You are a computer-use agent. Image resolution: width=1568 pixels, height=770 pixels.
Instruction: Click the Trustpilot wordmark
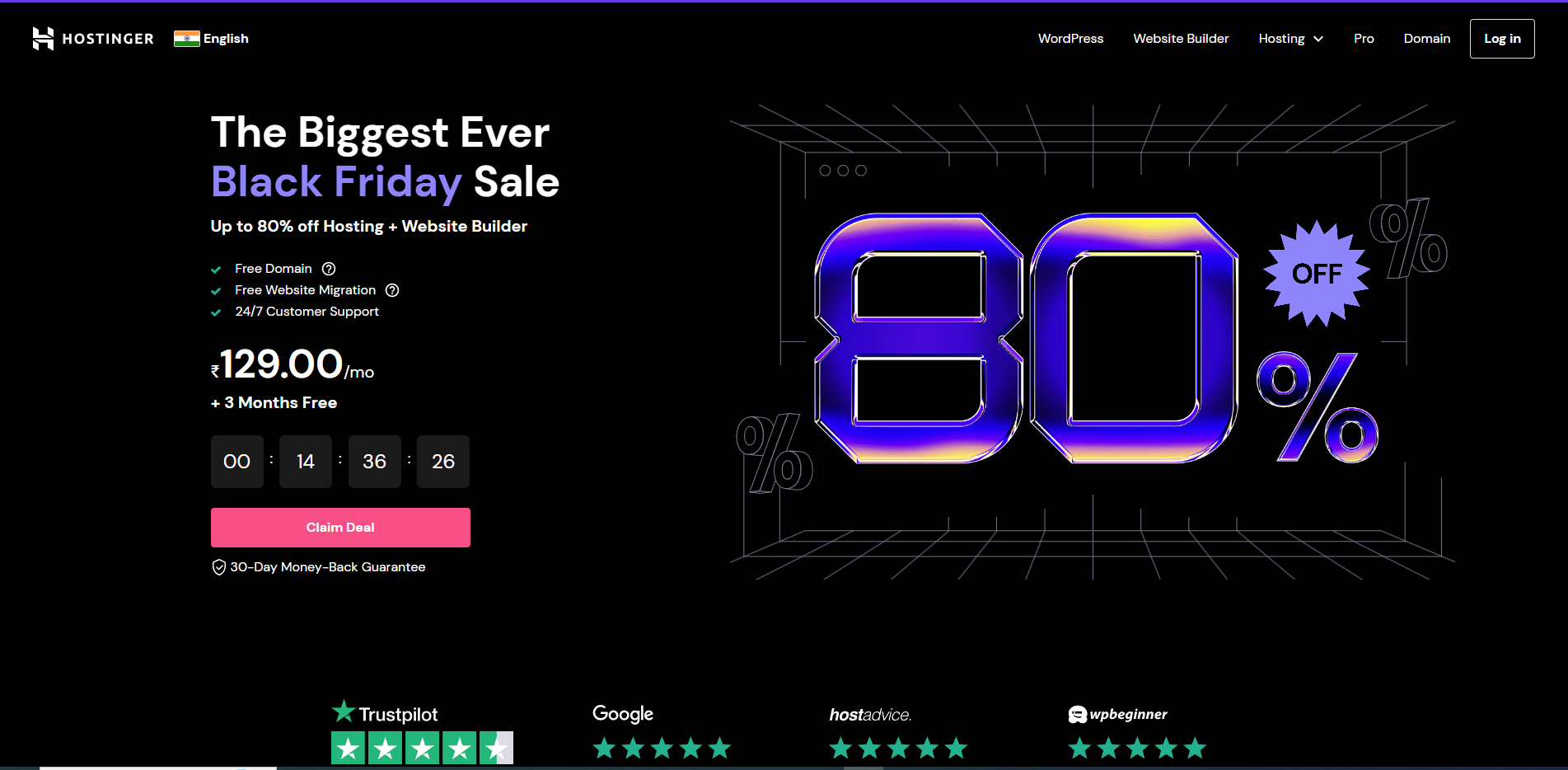pyautogui.click(x=398, y=715)
